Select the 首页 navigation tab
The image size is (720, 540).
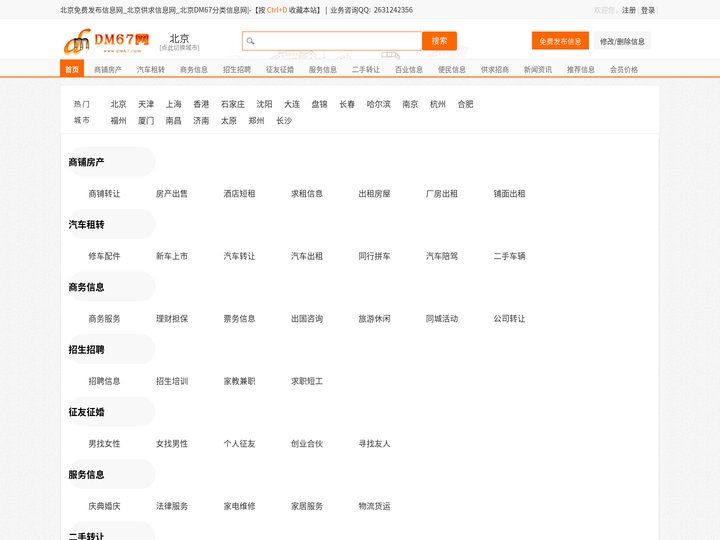(x=72, y=69)
